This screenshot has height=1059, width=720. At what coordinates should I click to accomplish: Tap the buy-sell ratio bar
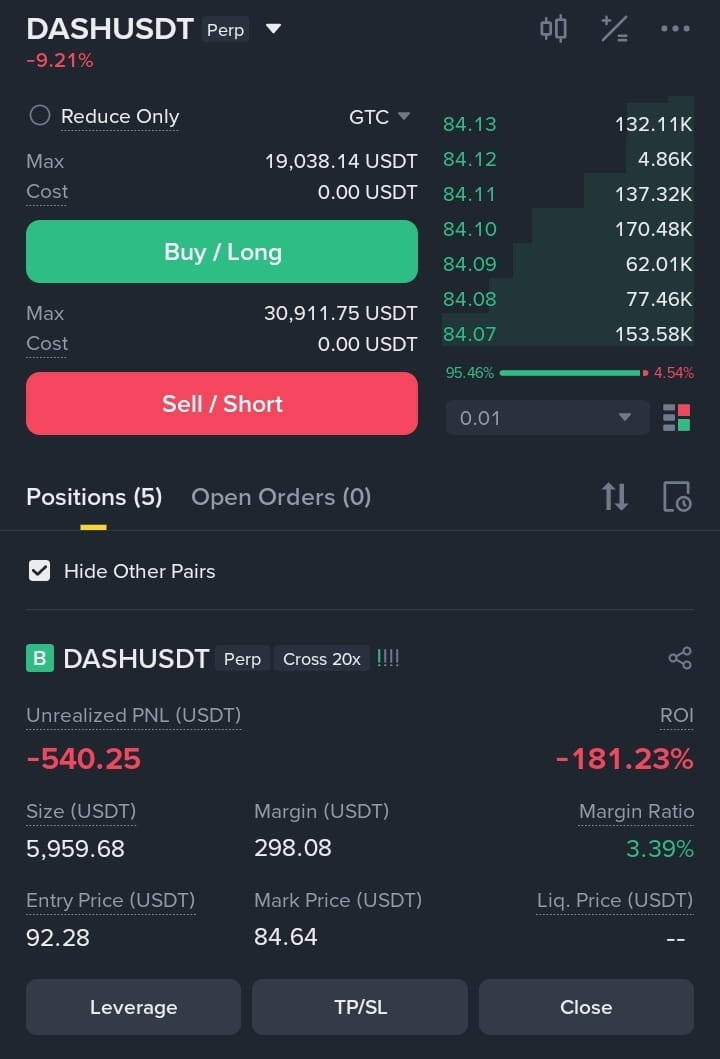[569, 373]
